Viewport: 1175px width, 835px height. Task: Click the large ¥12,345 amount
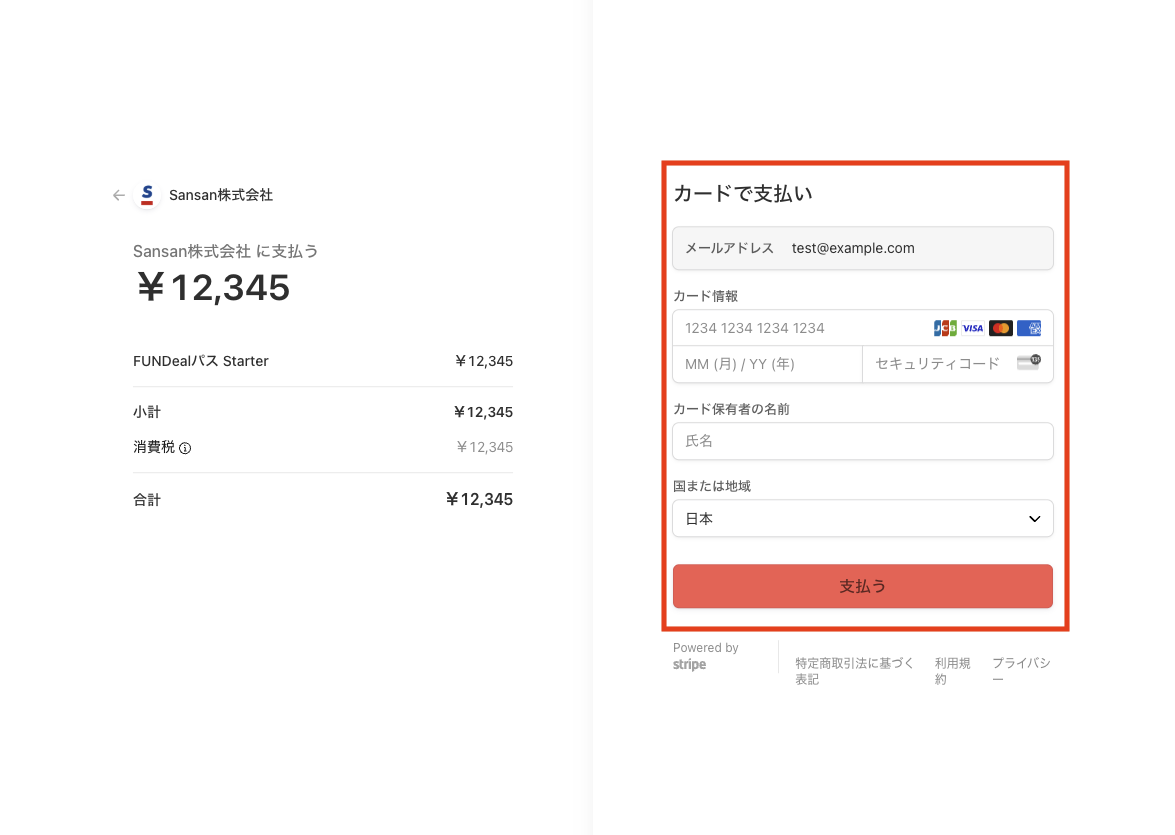tap(214, 287)
